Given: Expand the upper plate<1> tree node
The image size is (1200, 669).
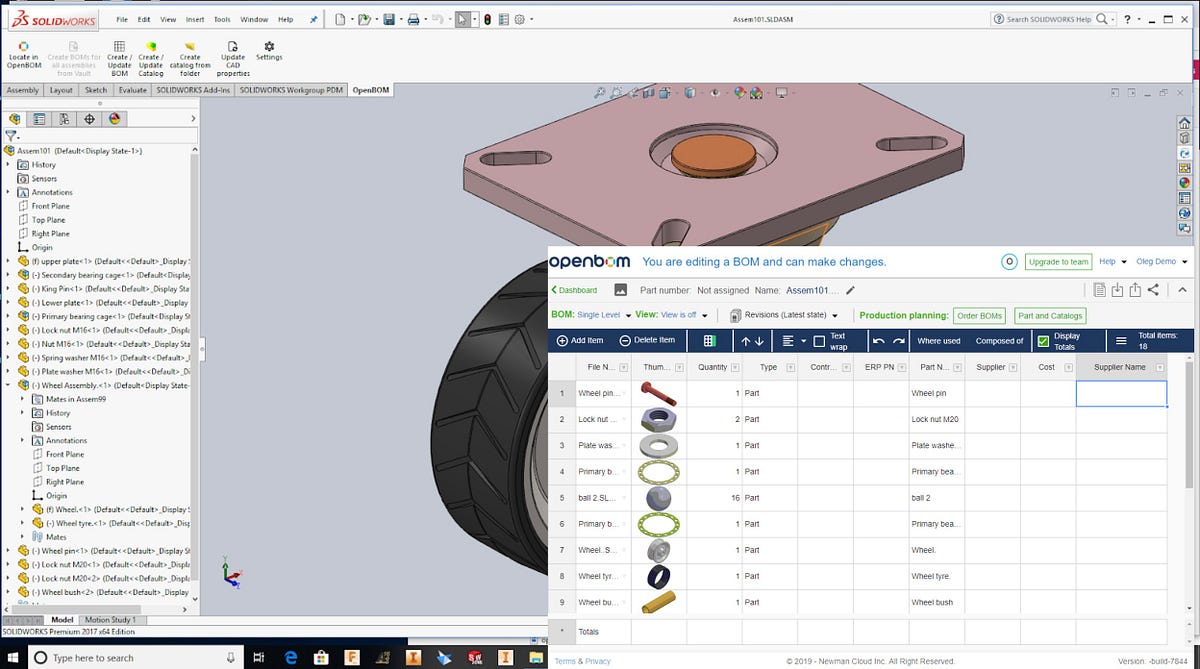Looking at the screenshot, I should pos(9,261).
